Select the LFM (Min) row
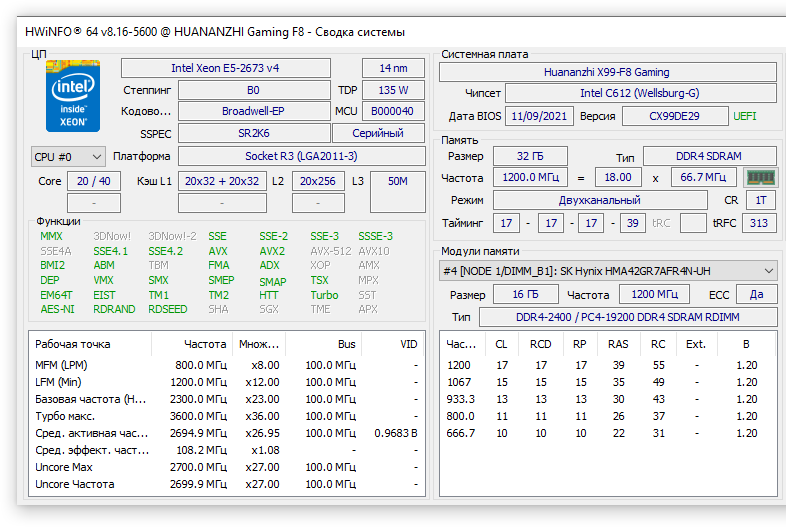 tap(227, 382)
